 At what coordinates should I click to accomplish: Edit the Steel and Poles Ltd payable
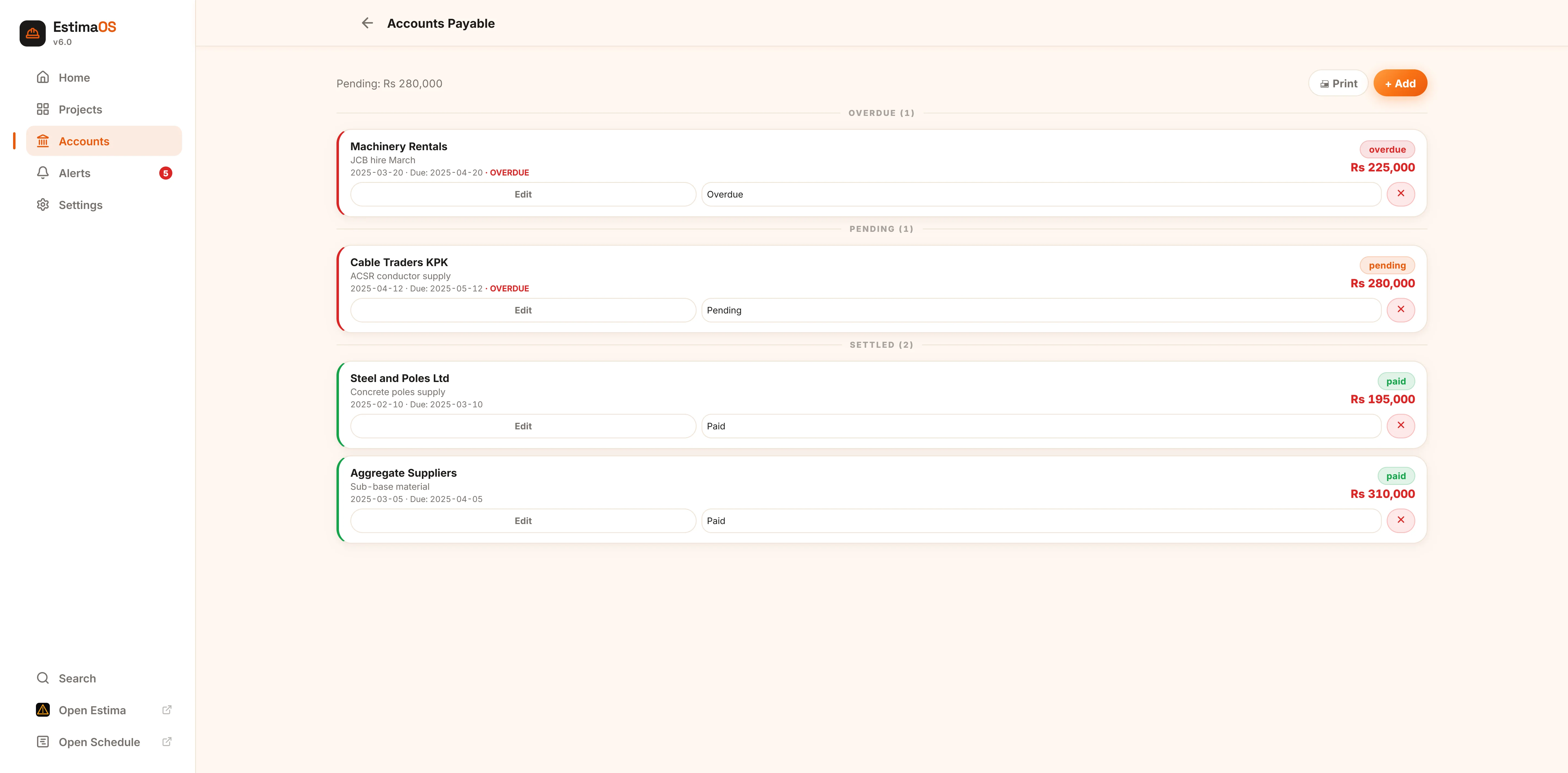(523, 426)
